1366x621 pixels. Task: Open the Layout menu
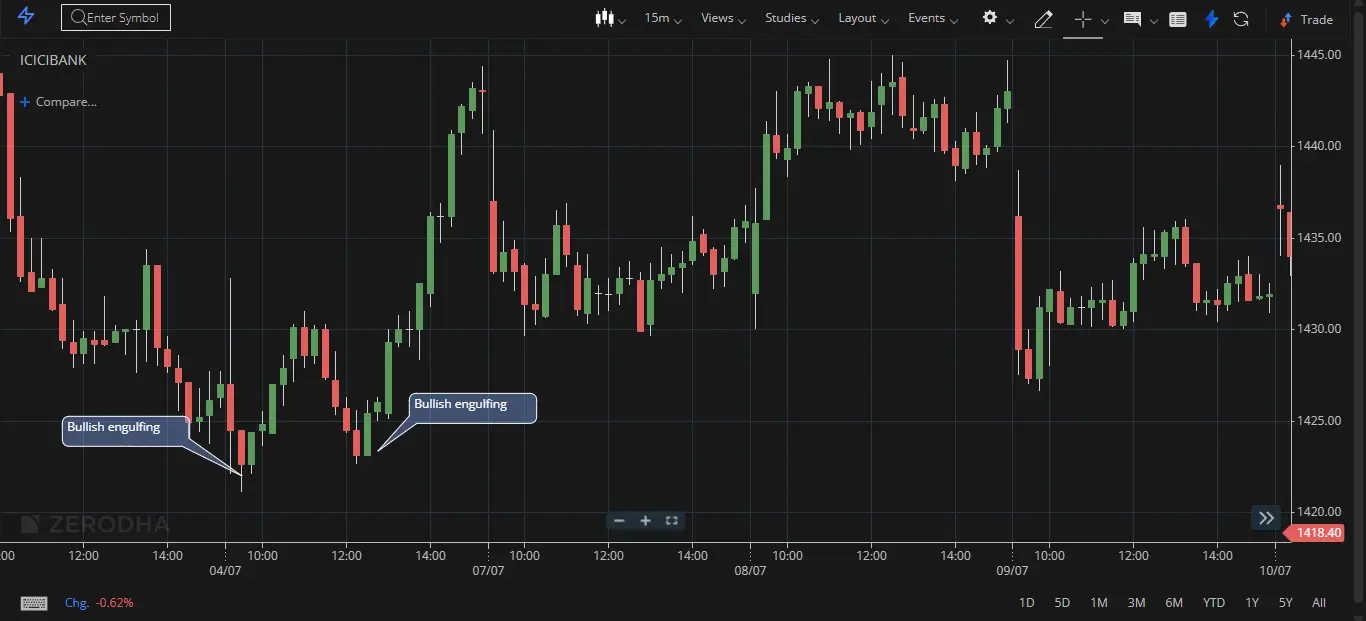864,18
